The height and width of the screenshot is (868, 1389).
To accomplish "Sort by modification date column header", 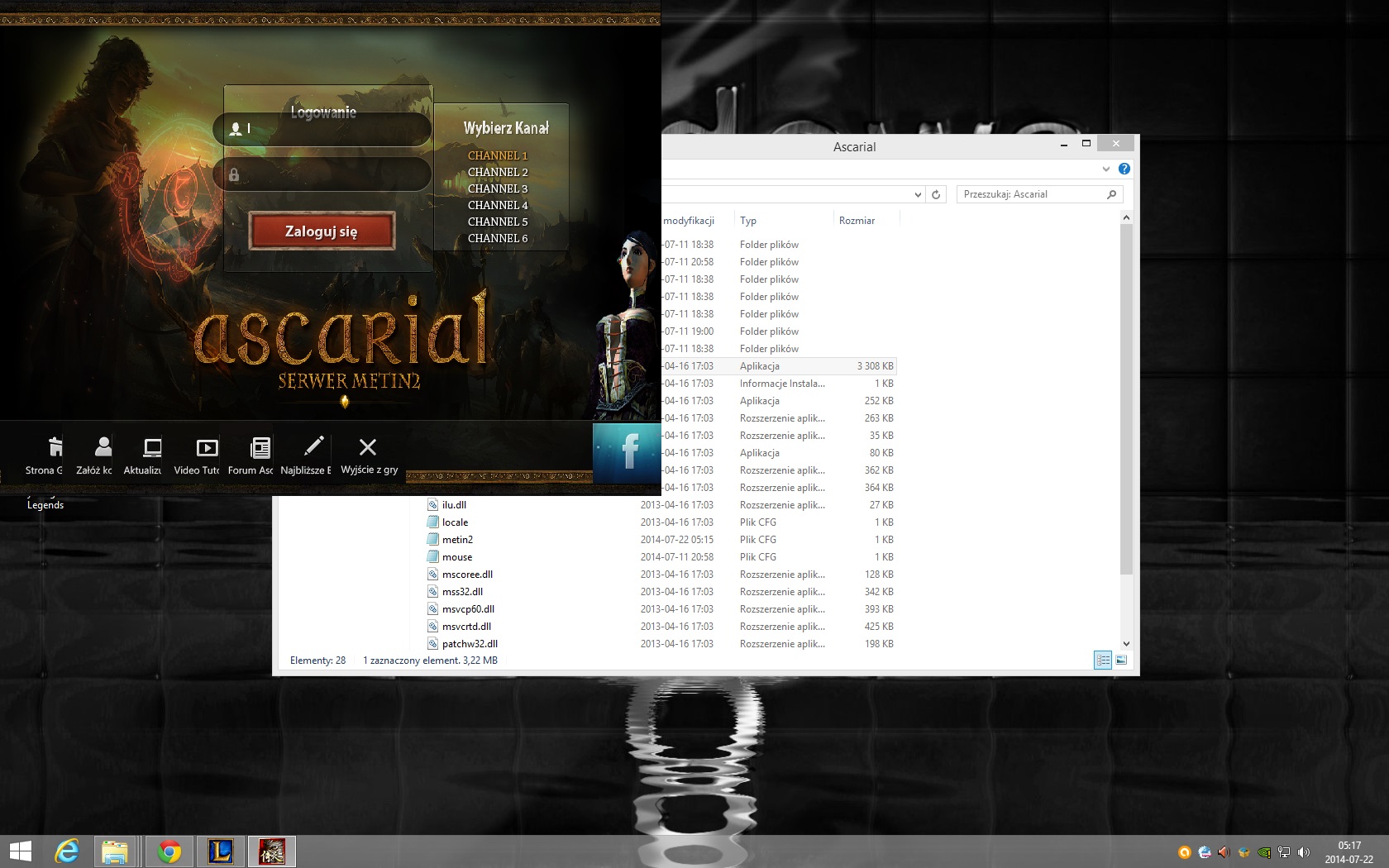I will pos(689,221).
